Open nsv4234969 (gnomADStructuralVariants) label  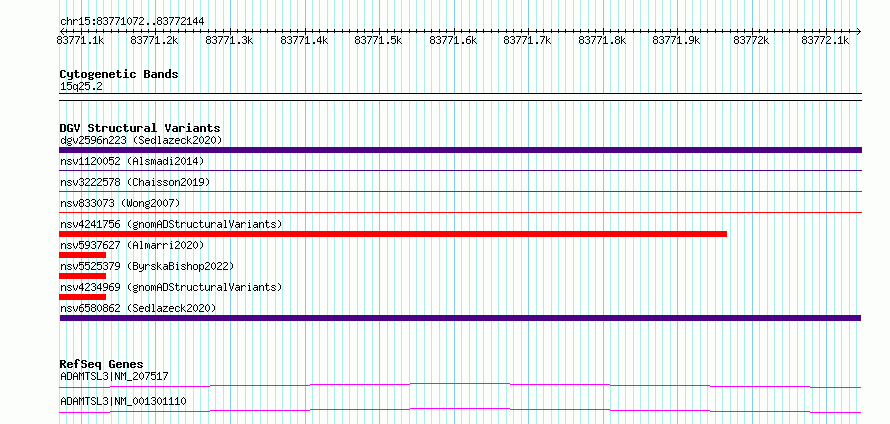click(x=171, y=287)
